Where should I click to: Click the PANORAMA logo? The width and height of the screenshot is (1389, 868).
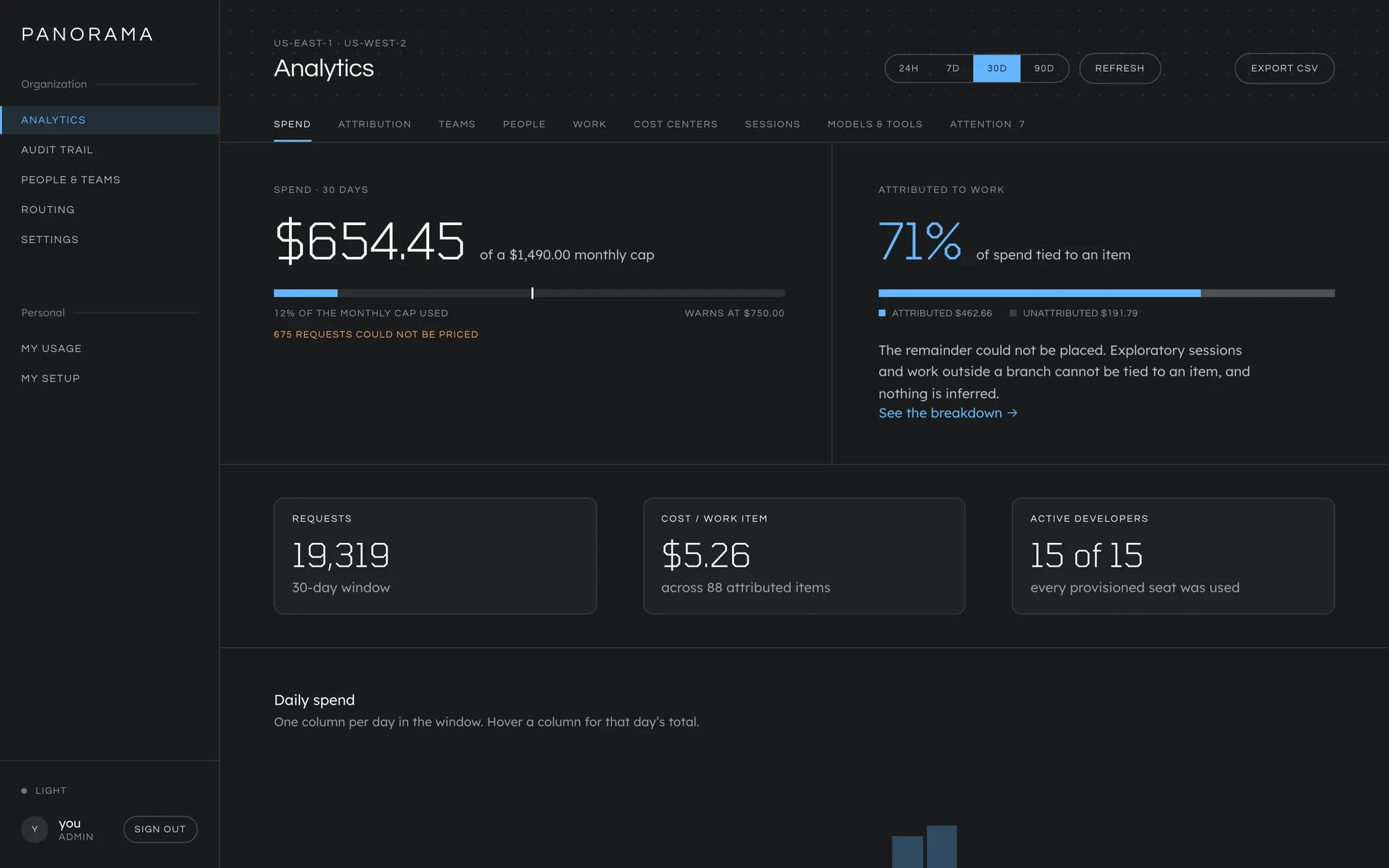coord(88,35)
